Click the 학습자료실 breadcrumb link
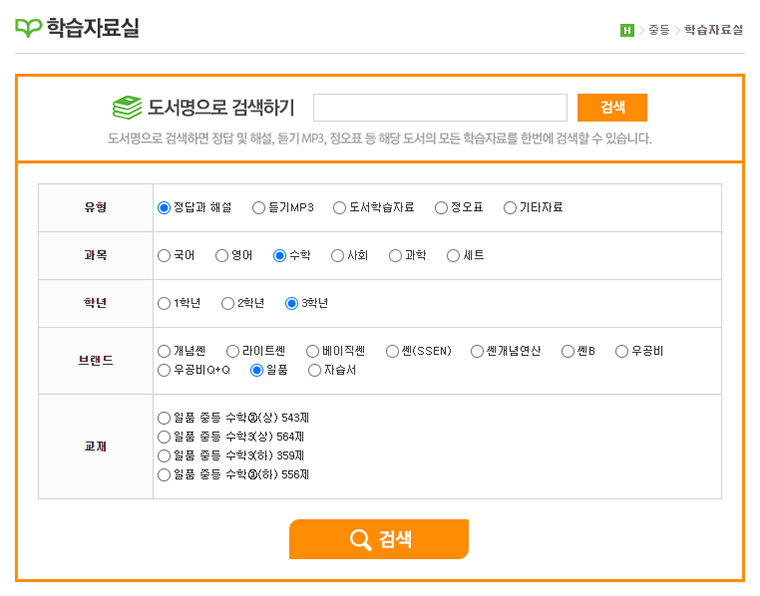This screenshot has height=596, width=760. tap(713, 30)
